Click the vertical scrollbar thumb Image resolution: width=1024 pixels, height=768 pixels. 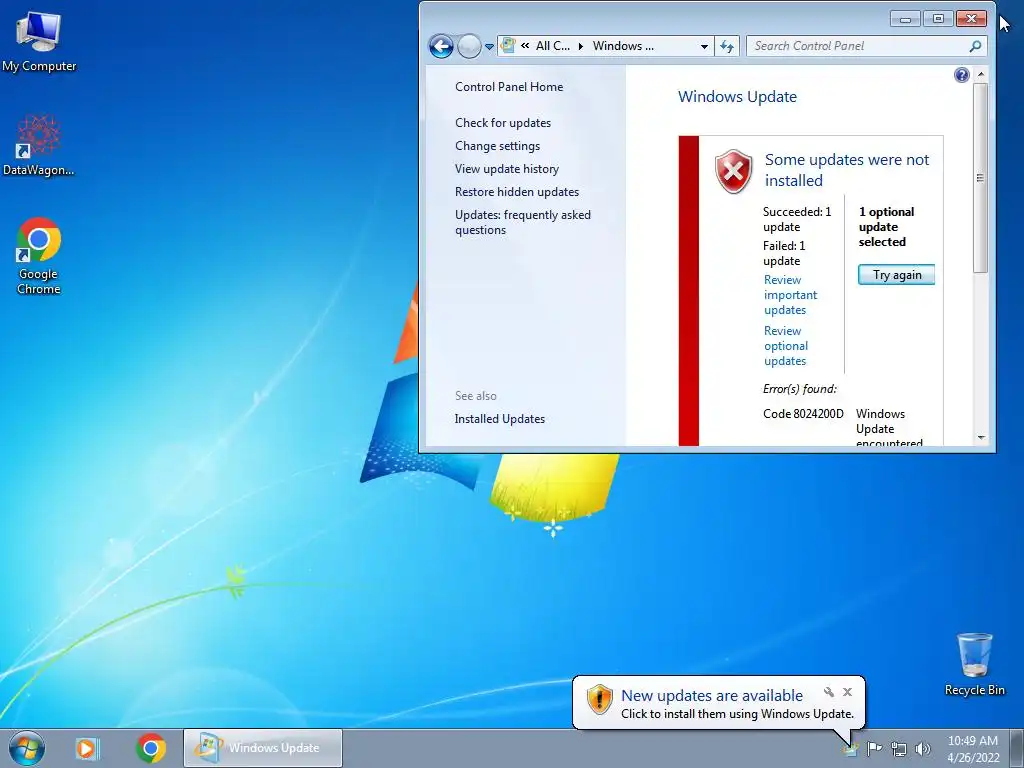coord(980,178)
